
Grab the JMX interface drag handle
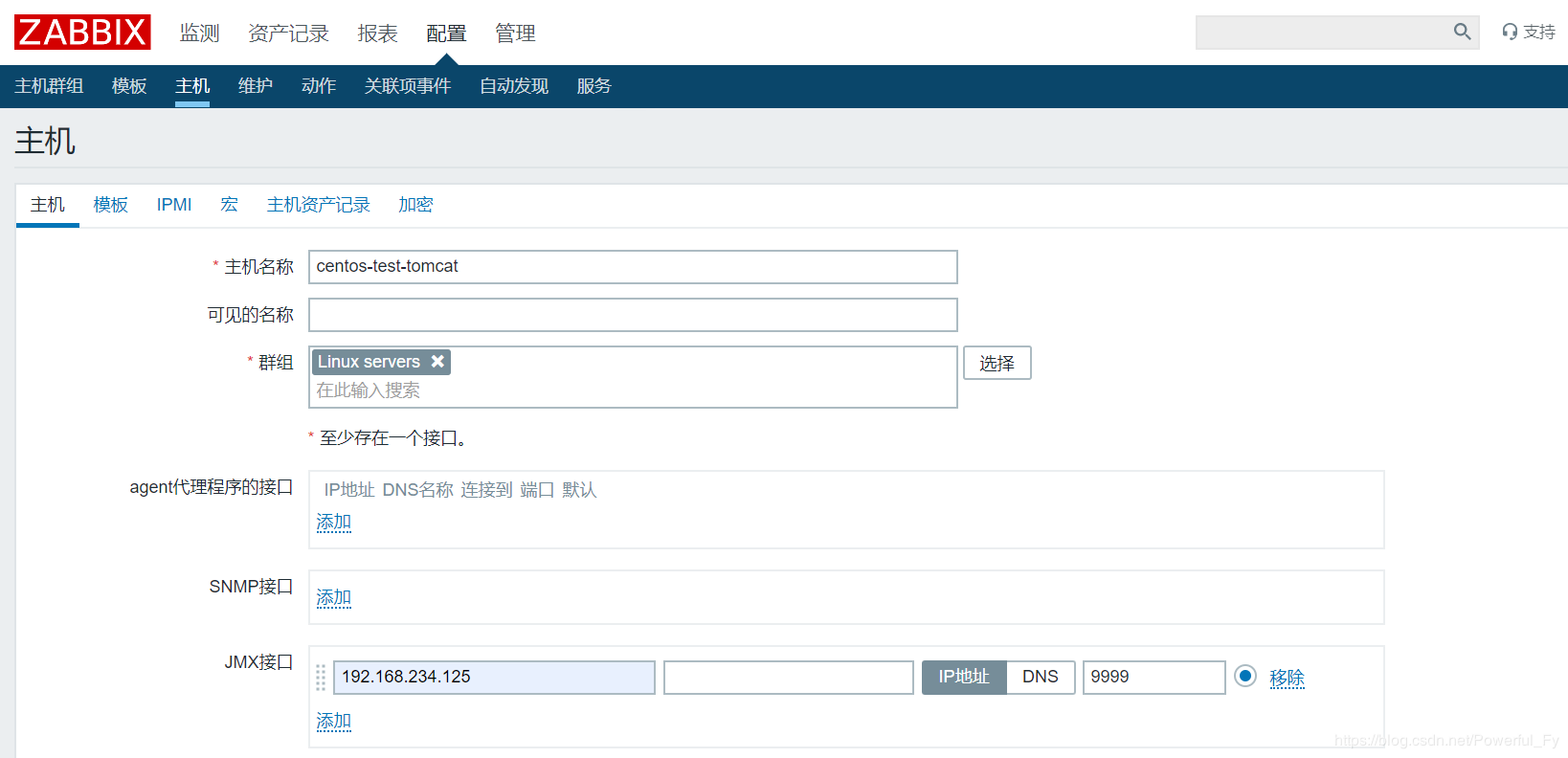coord(321,678)
